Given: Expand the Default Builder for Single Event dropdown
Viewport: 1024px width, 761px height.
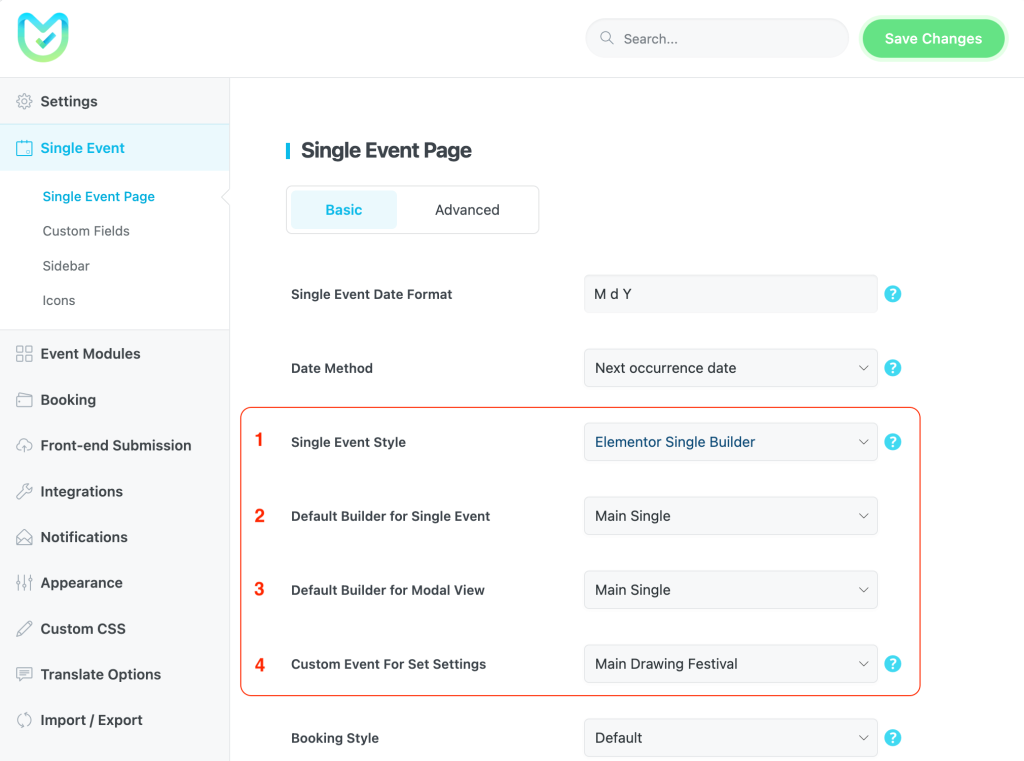Looking at the screenshot, I should 730,516.
